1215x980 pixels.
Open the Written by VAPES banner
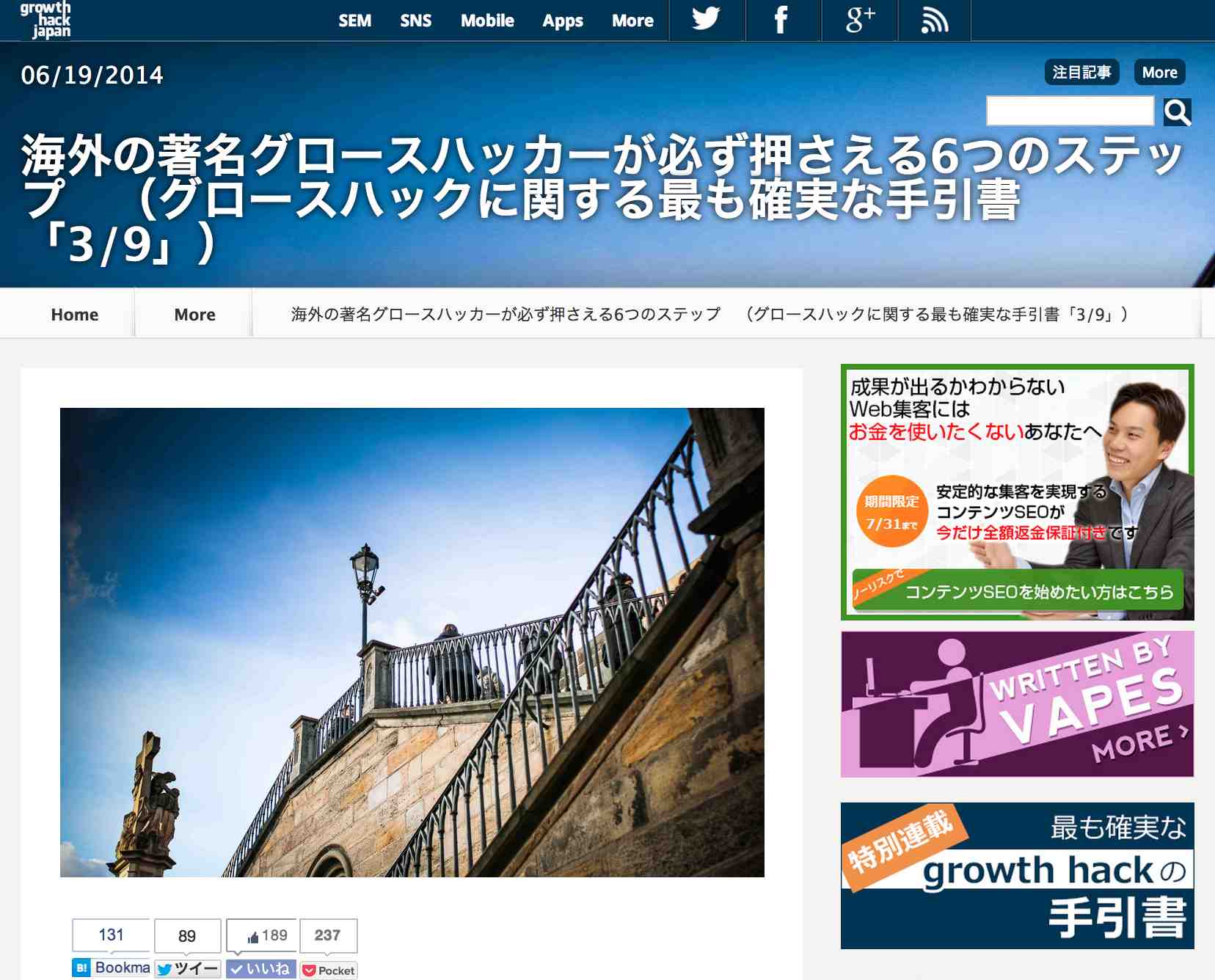[x=1017, y=703]
